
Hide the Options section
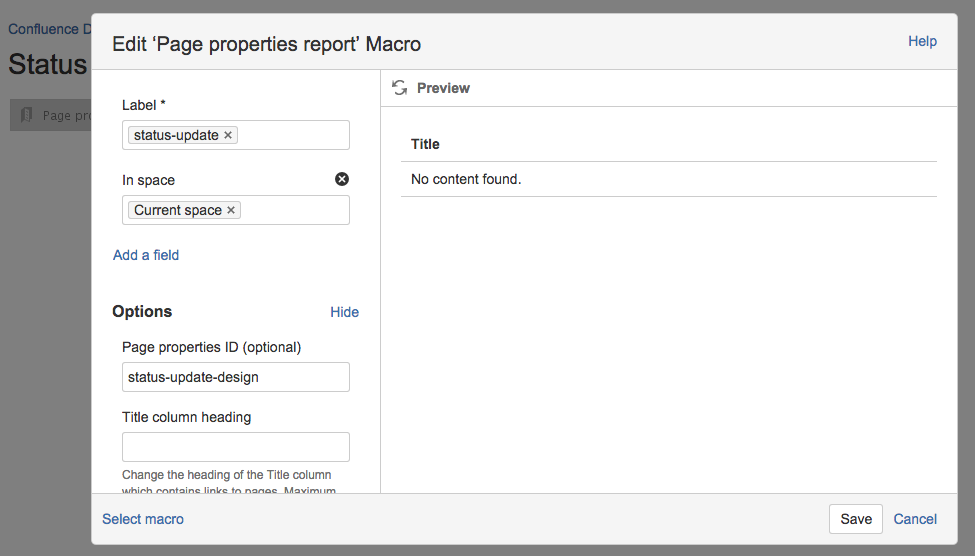tap(344, 312)
